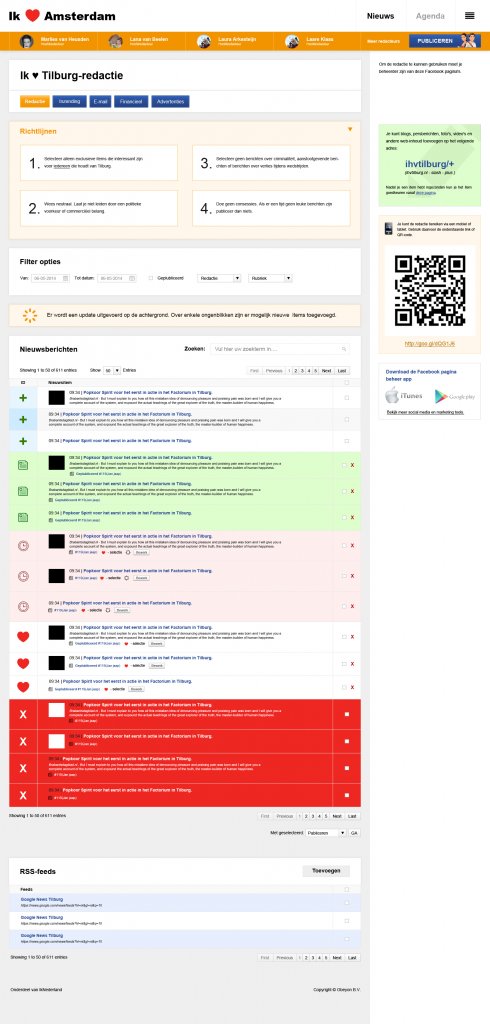Viewport: 490px width, 1024px height.
Task: Open Laura Klaas's avatar
Action: [x=292, y=41]
